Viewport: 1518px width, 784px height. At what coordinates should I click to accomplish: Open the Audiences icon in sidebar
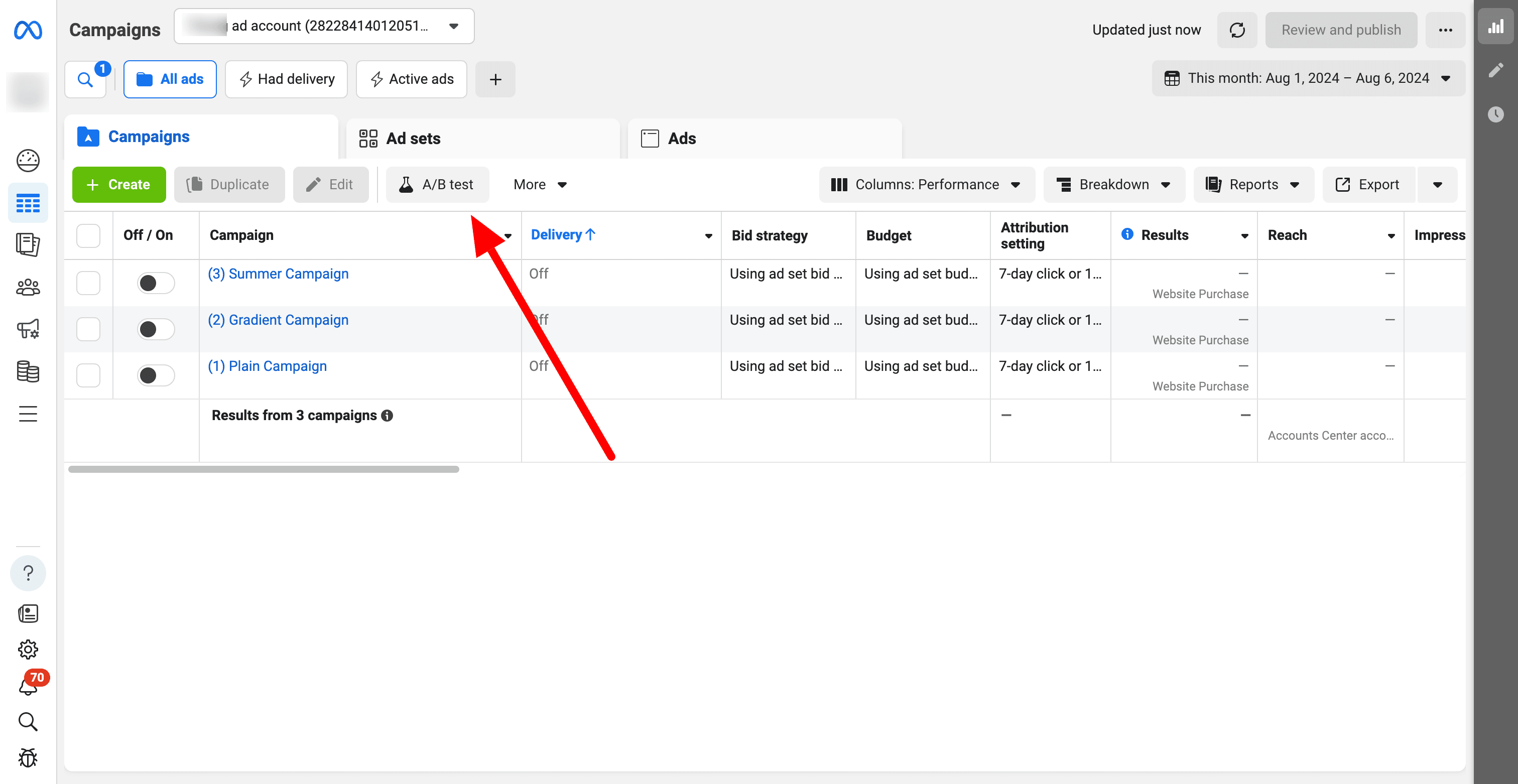coord(28,288)
